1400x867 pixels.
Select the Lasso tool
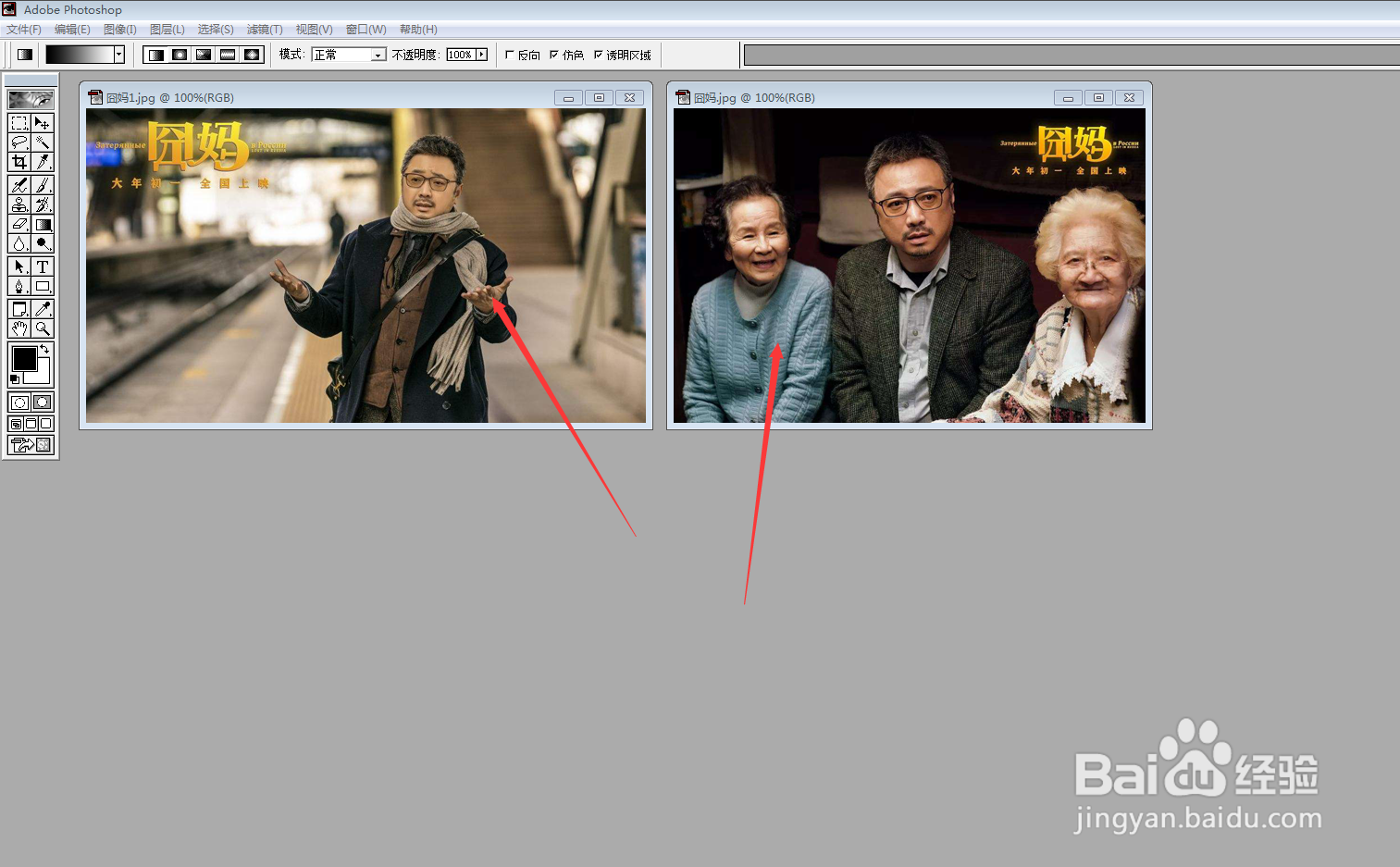(19, 142)
